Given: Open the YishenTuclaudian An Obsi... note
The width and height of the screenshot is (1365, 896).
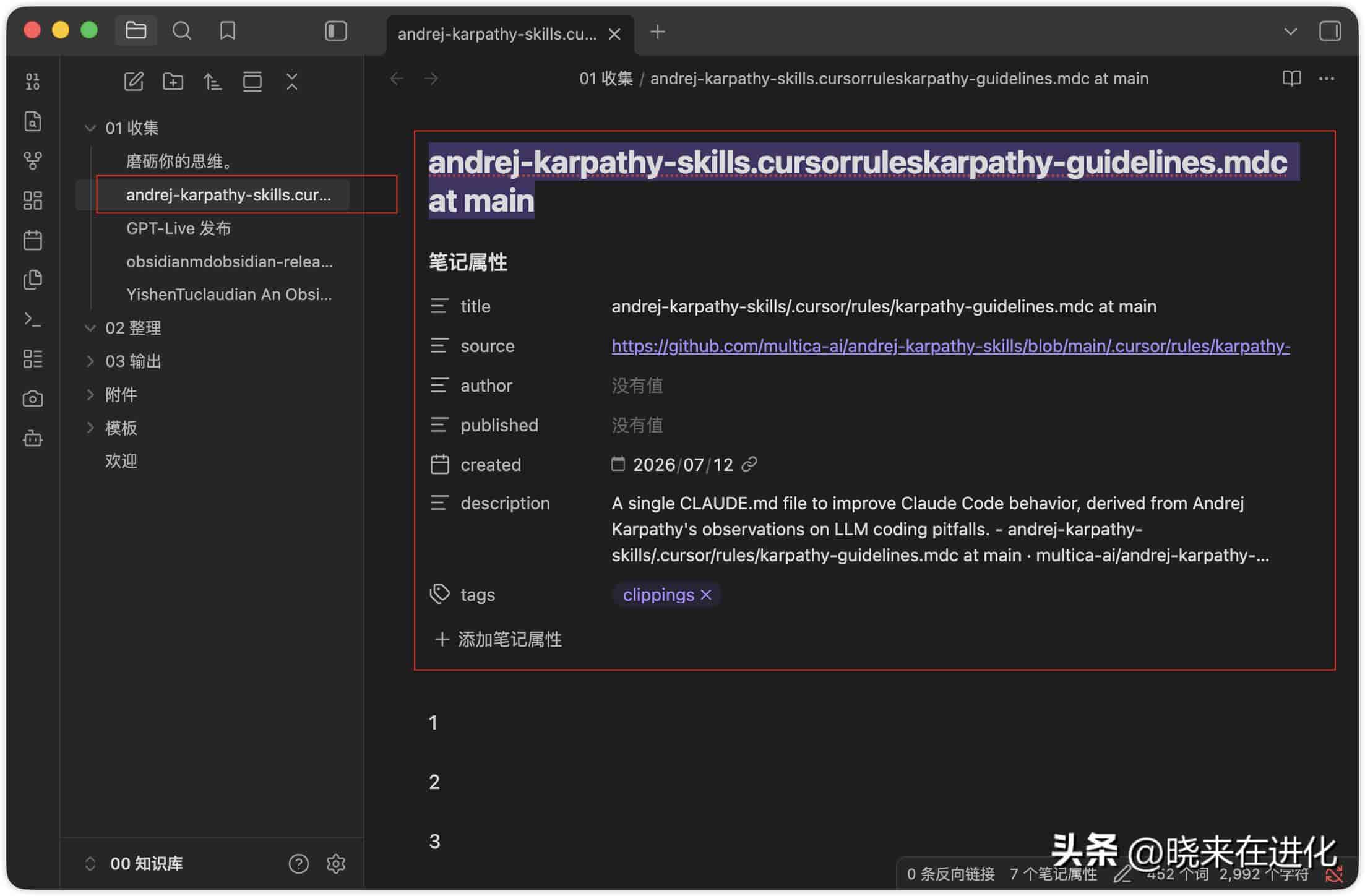Looking at the screenshot, I should point(229,295).
